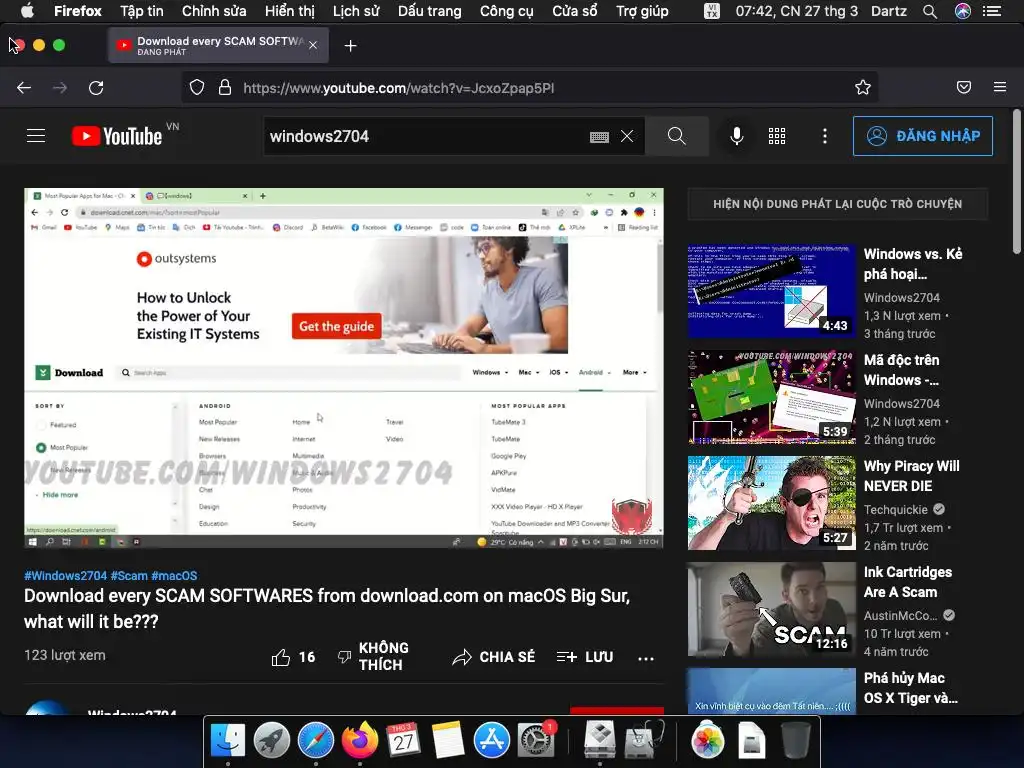Open YouTube guide sidebar menu
This screenshot has height=768, width=1024.
(36, 136)
